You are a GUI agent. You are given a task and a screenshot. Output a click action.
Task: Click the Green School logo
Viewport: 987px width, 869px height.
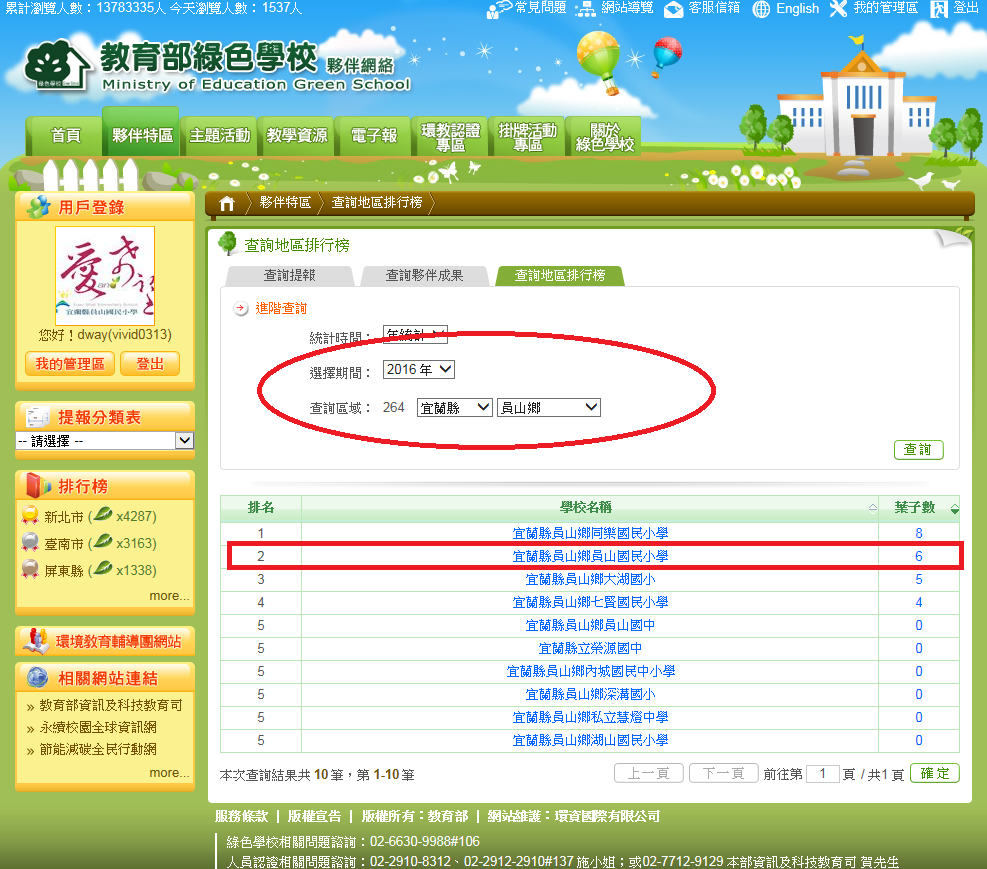[x=217, y=65]
